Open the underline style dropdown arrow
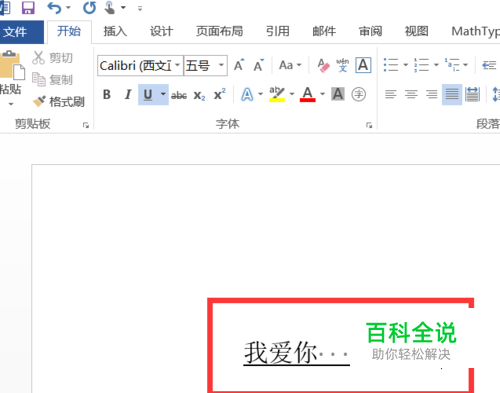The width and height of the screenshot is (500, 393). click(x=163, y=94)
